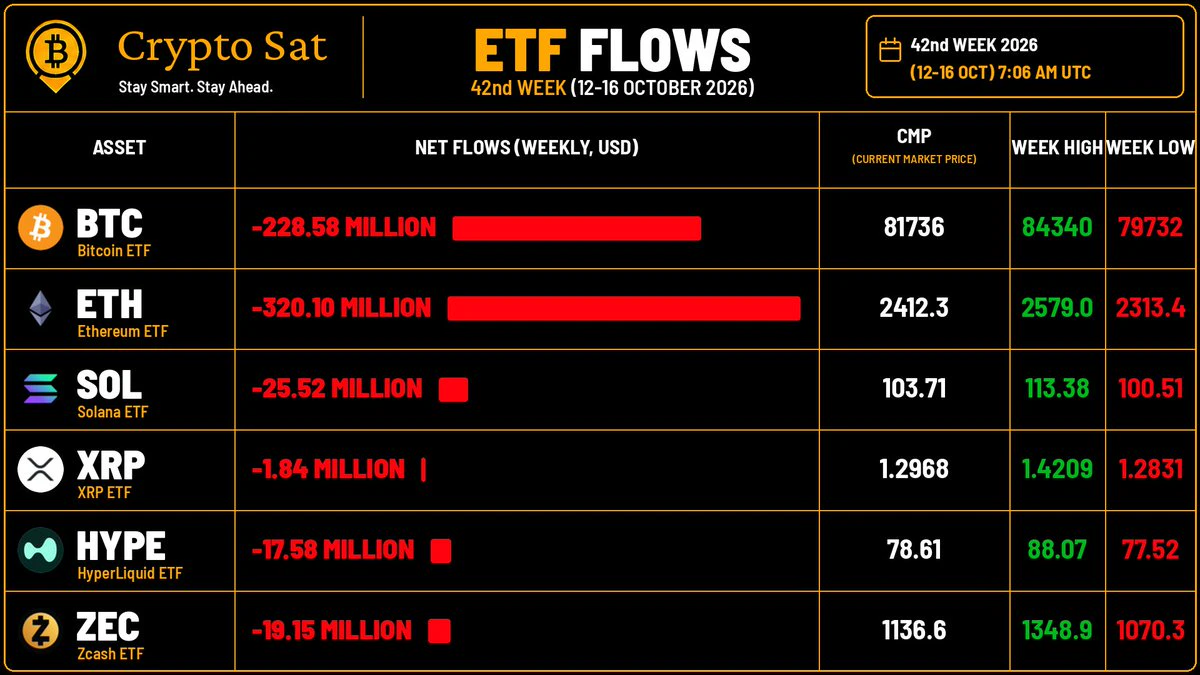The height and width of the screenshot is (675, 1200).
Task: Click the calendar icon beside 42nd WEEK
Action: click(x=889, y=50)
